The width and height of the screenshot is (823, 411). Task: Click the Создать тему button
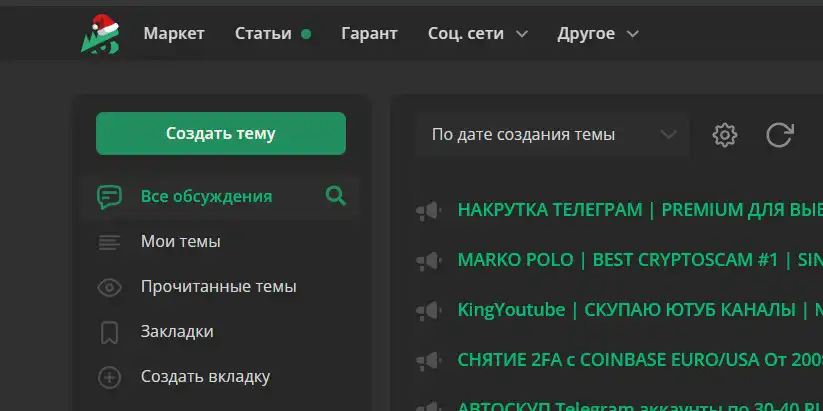(220, 133)
